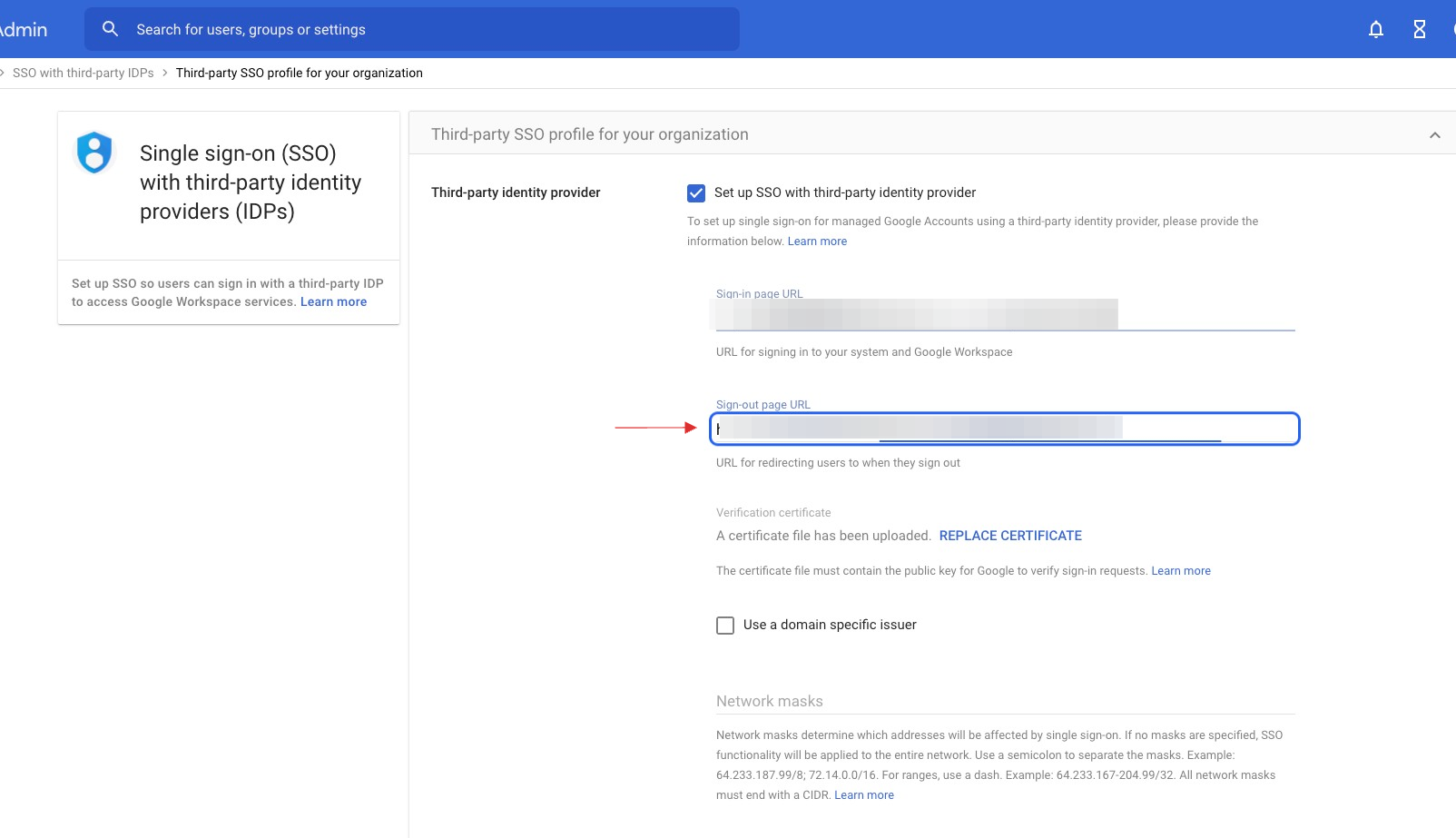Click 'URL for redirecting users to when they sign out'
This screenshot has height=838, width=1456.
[838, 463]
